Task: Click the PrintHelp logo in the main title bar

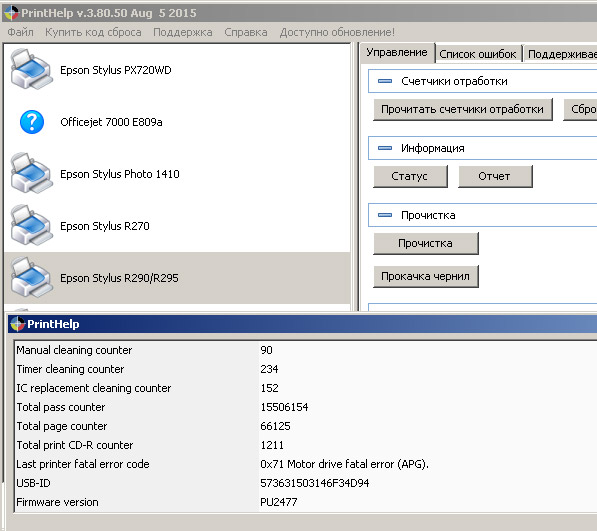Action: coord(11,13)
